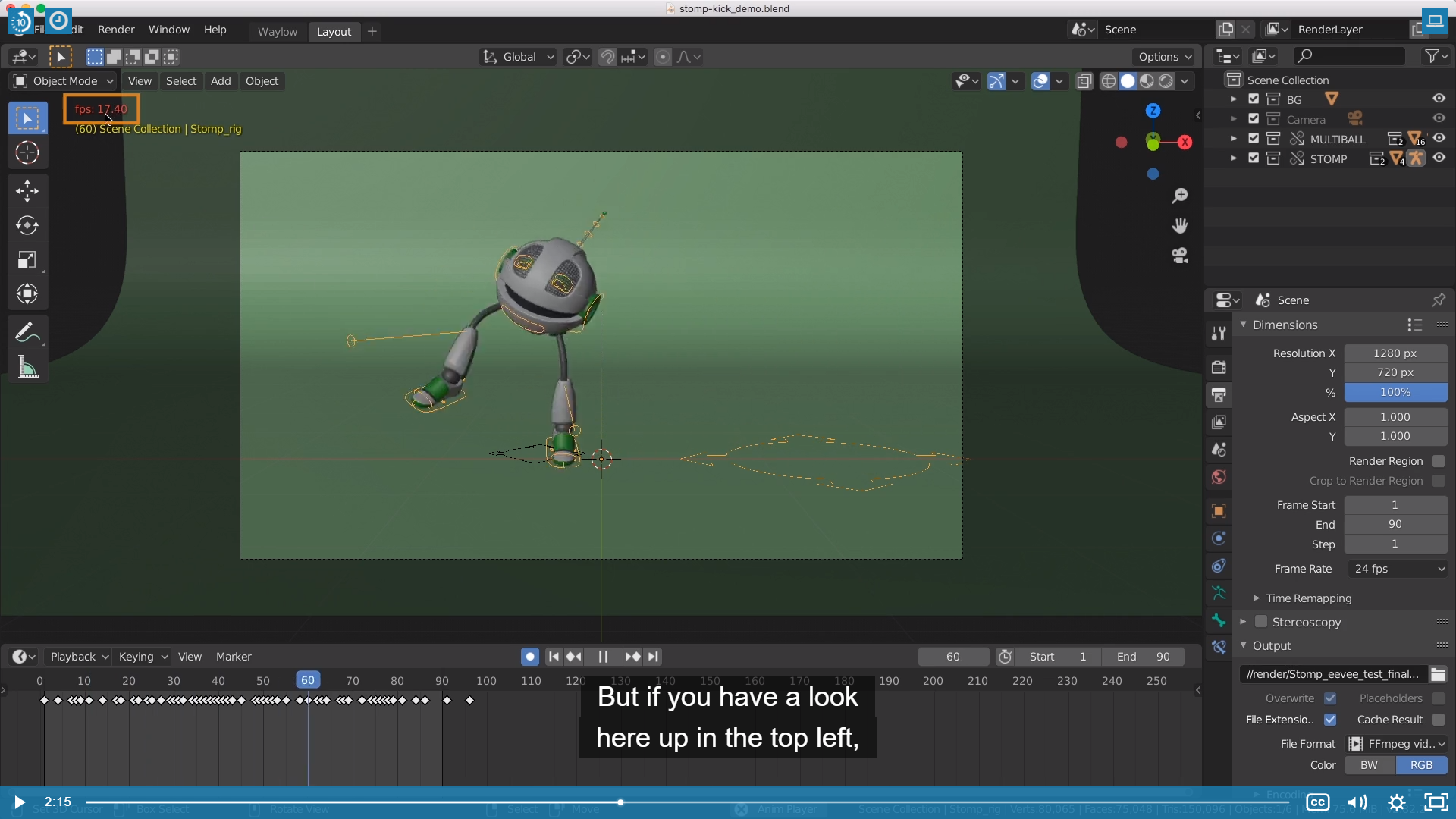
Task: Open the Object Mode dropdown
Action: tap(64, 81)
